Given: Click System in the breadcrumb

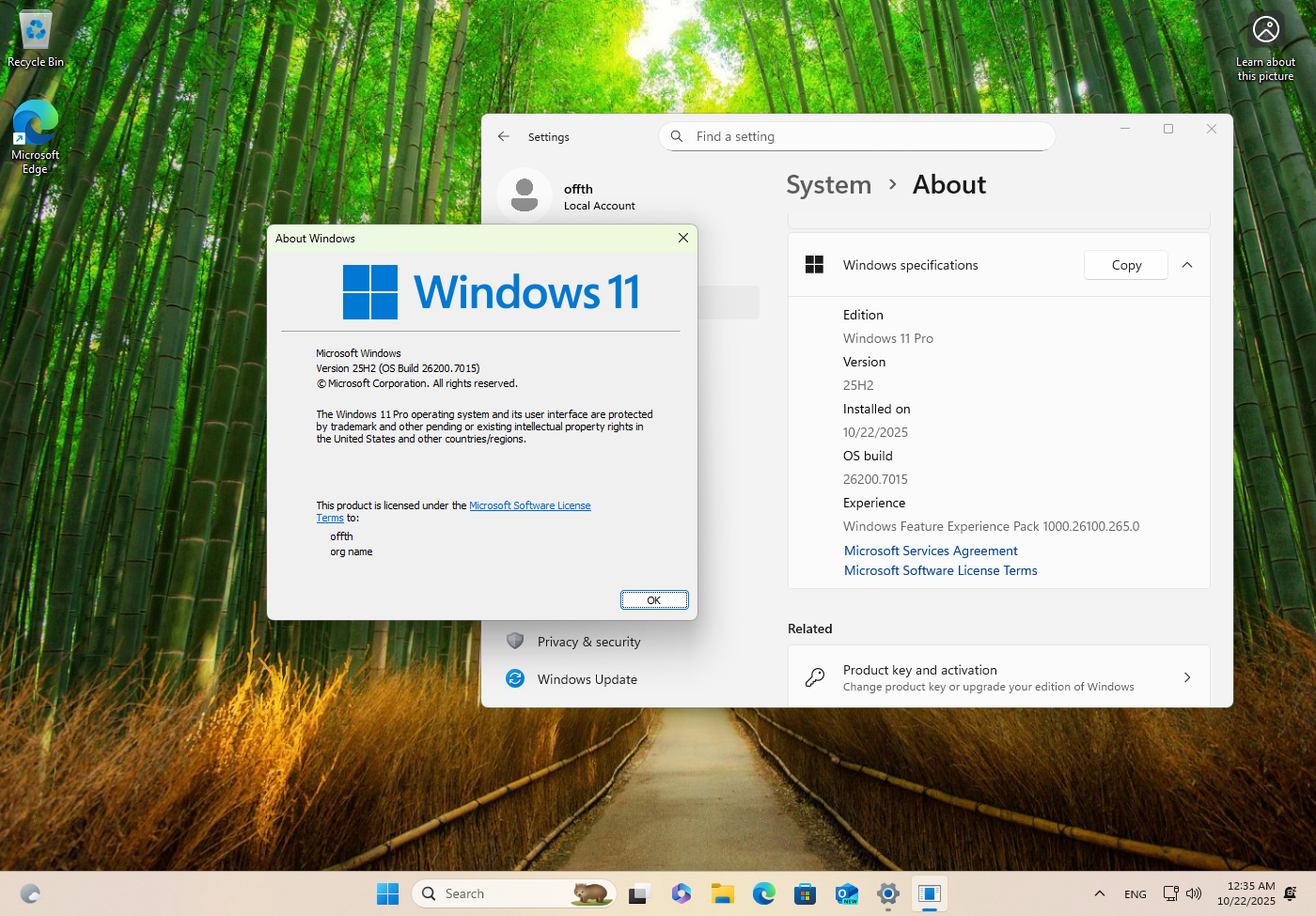Looking at the screenshot, I should [828, 185].
